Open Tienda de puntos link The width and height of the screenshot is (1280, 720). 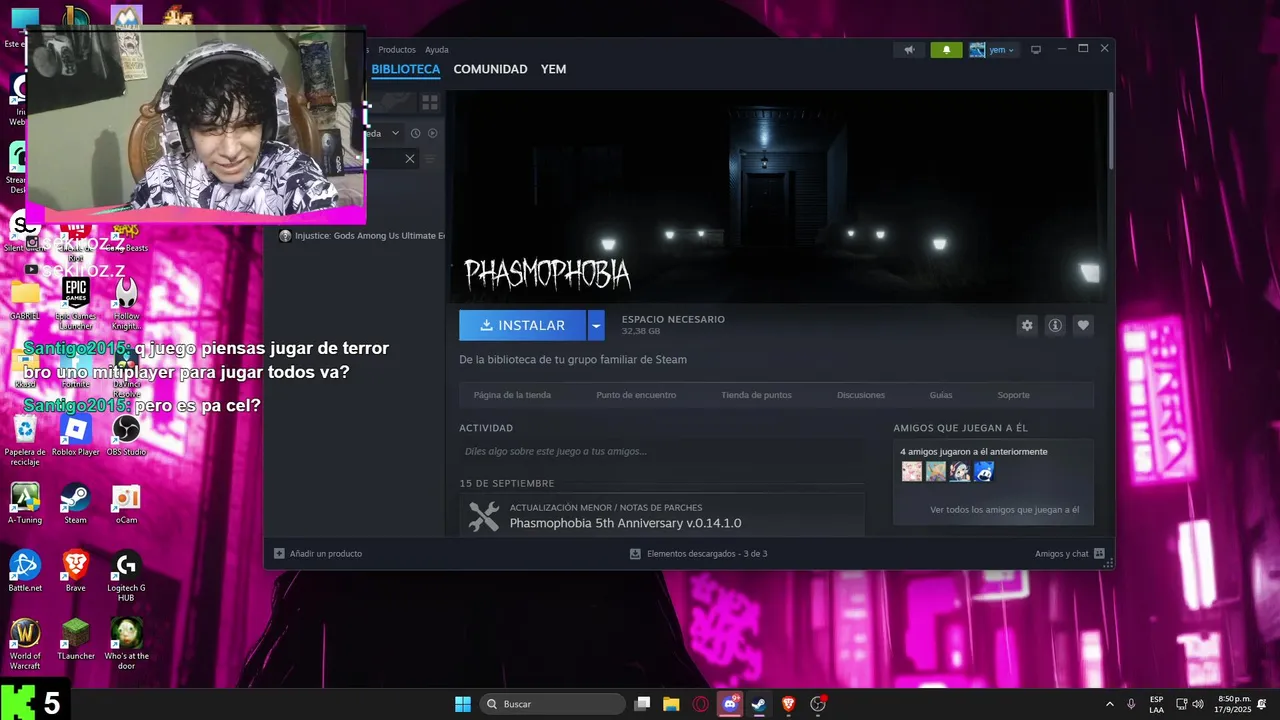click(756, 395)
